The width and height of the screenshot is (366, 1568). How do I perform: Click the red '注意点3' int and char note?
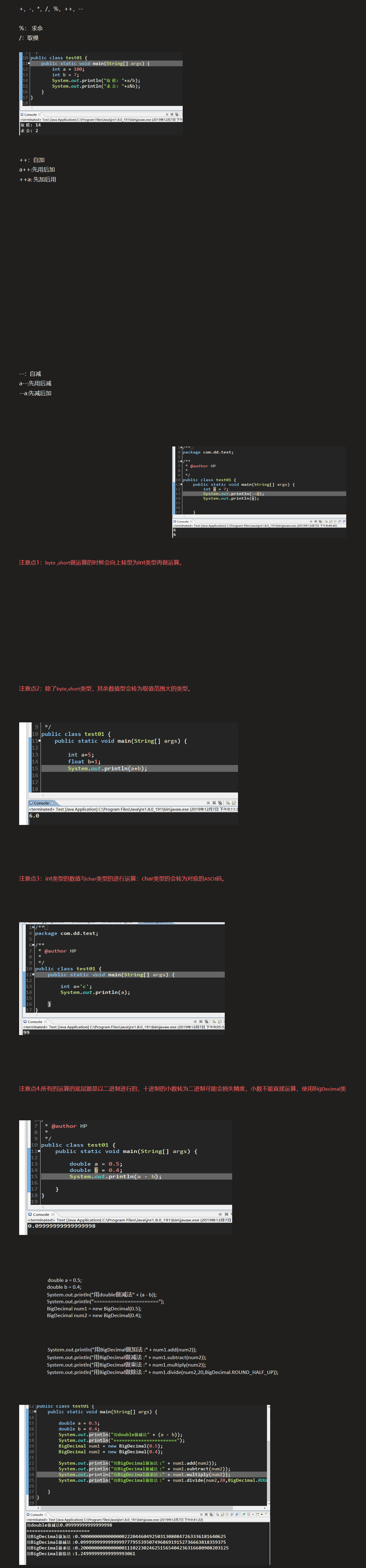tap(122, 878)
